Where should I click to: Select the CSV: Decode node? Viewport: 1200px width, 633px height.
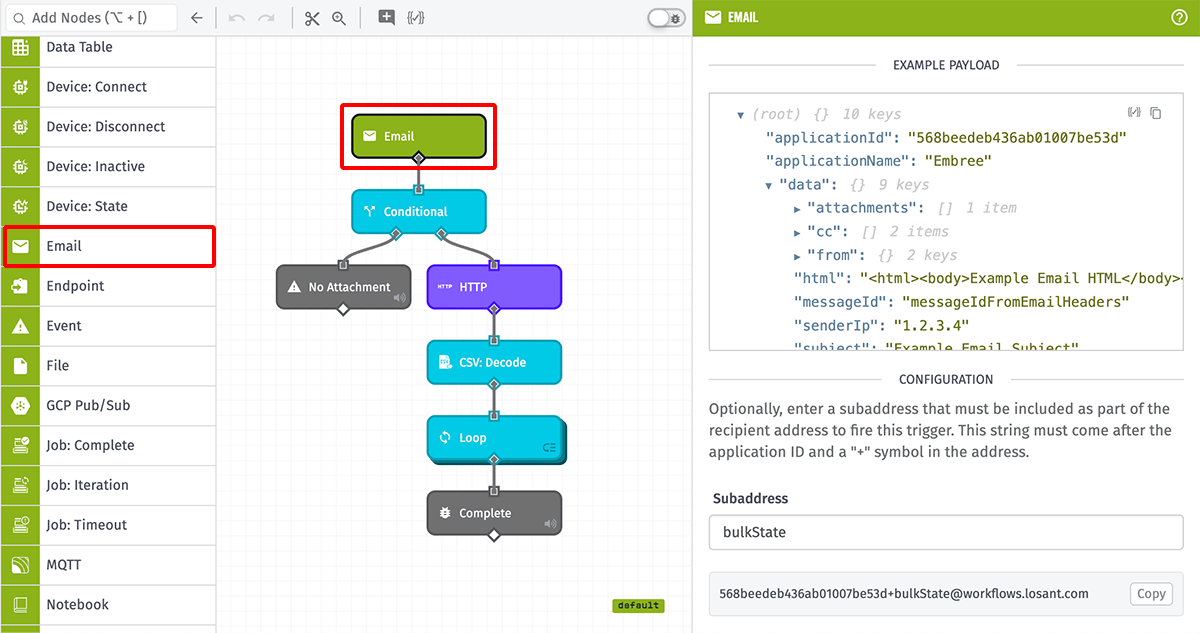494,362
